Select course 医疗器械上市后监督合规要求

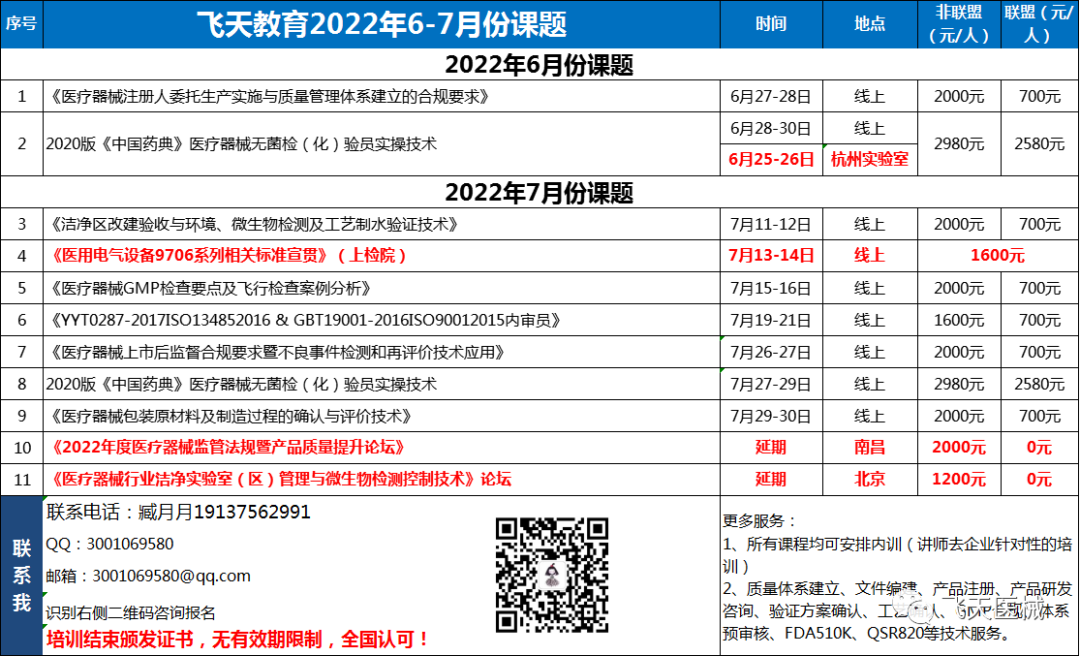tap(382, 352)
